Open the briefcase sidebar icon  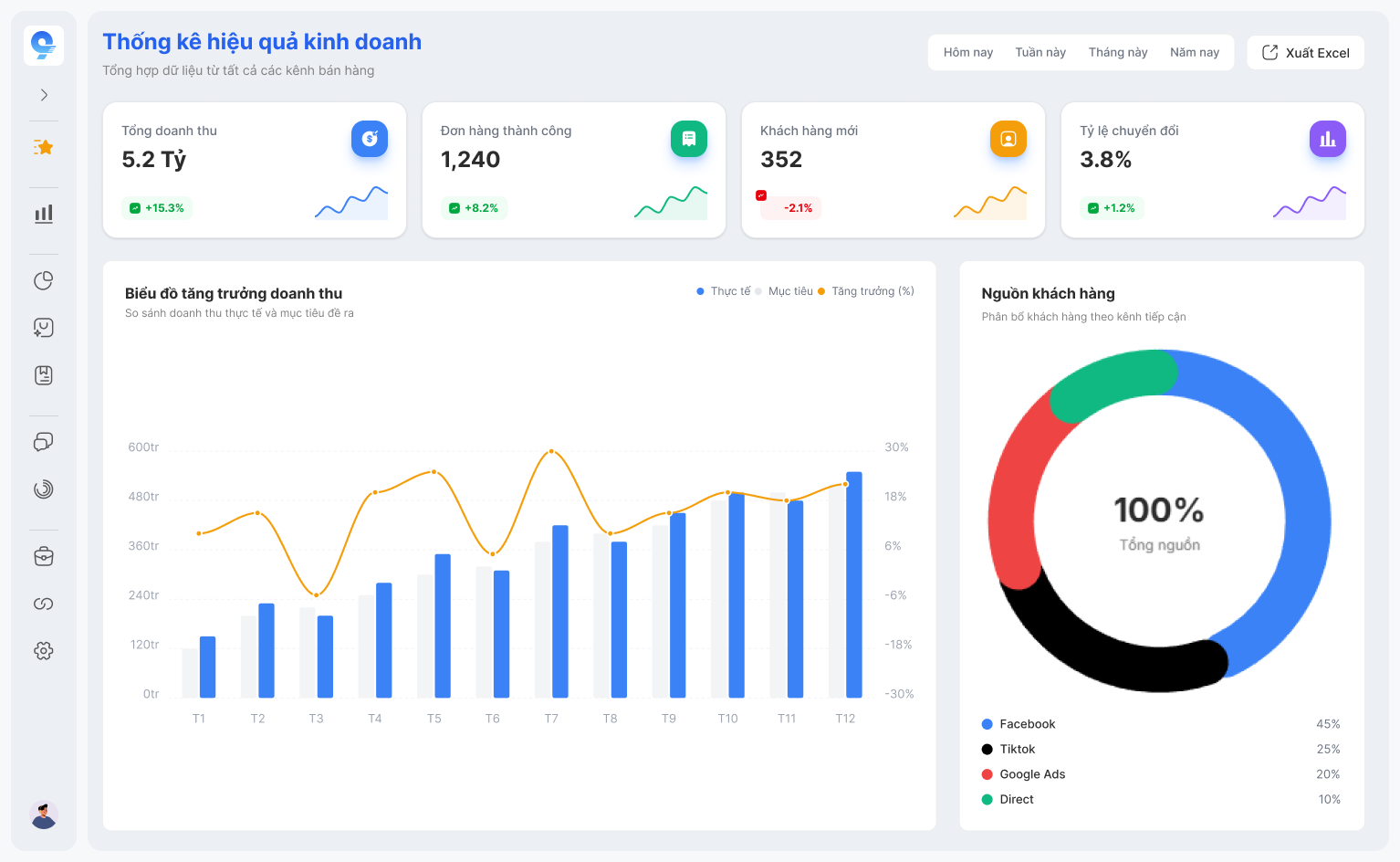pyautogui.click(x=44, y=556)
